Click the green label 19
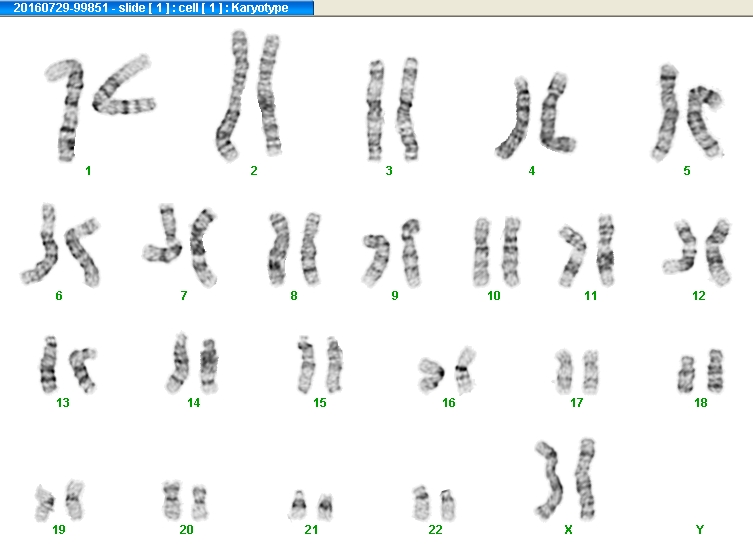 pyautogui.click(x=59, y=529)
